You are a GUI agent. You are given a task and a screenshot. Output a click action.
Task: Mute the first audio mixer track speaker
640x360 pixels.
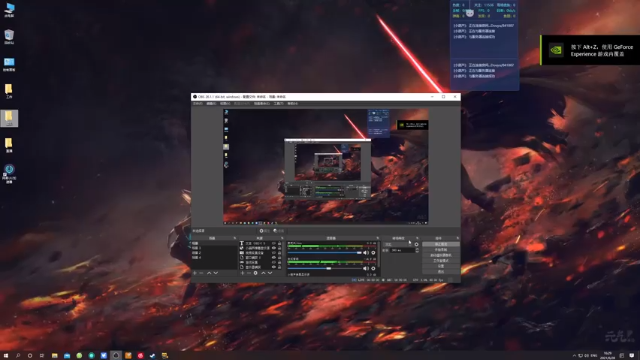[x=366, y=253]
